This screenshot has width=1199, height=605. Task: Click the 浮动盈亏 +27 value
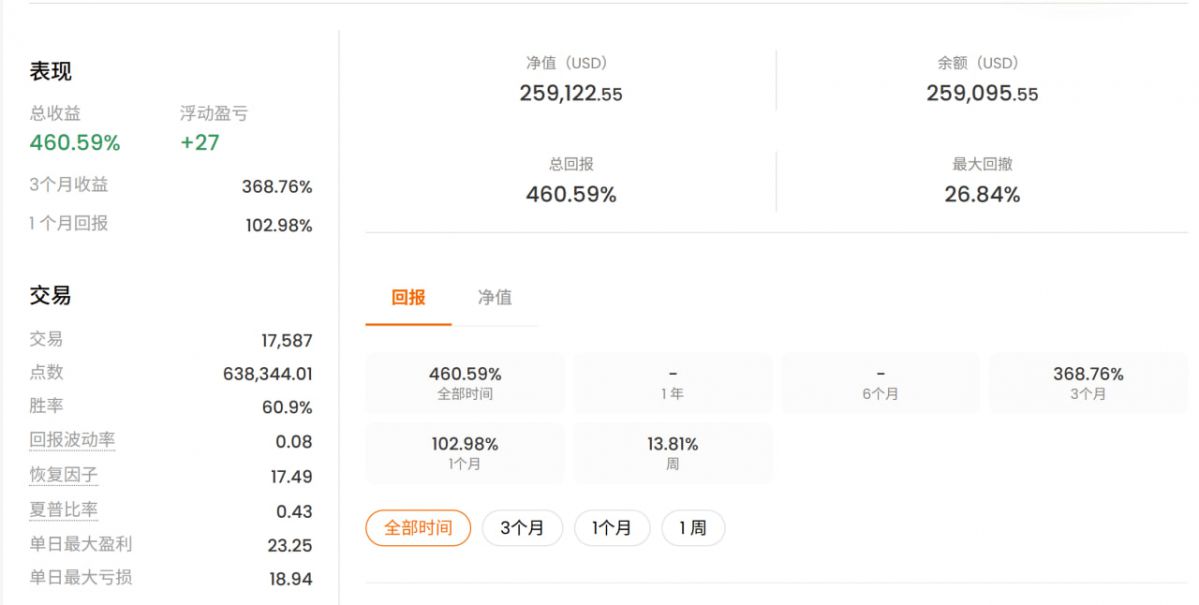(200, 143)
